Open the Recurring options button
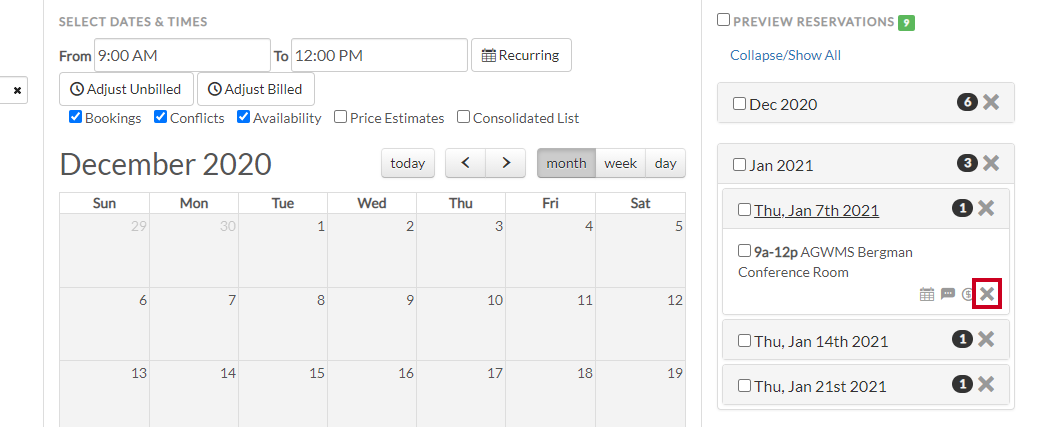This screenshot has height=427, width=1050. pyautogui.click(x=521, y=55)
